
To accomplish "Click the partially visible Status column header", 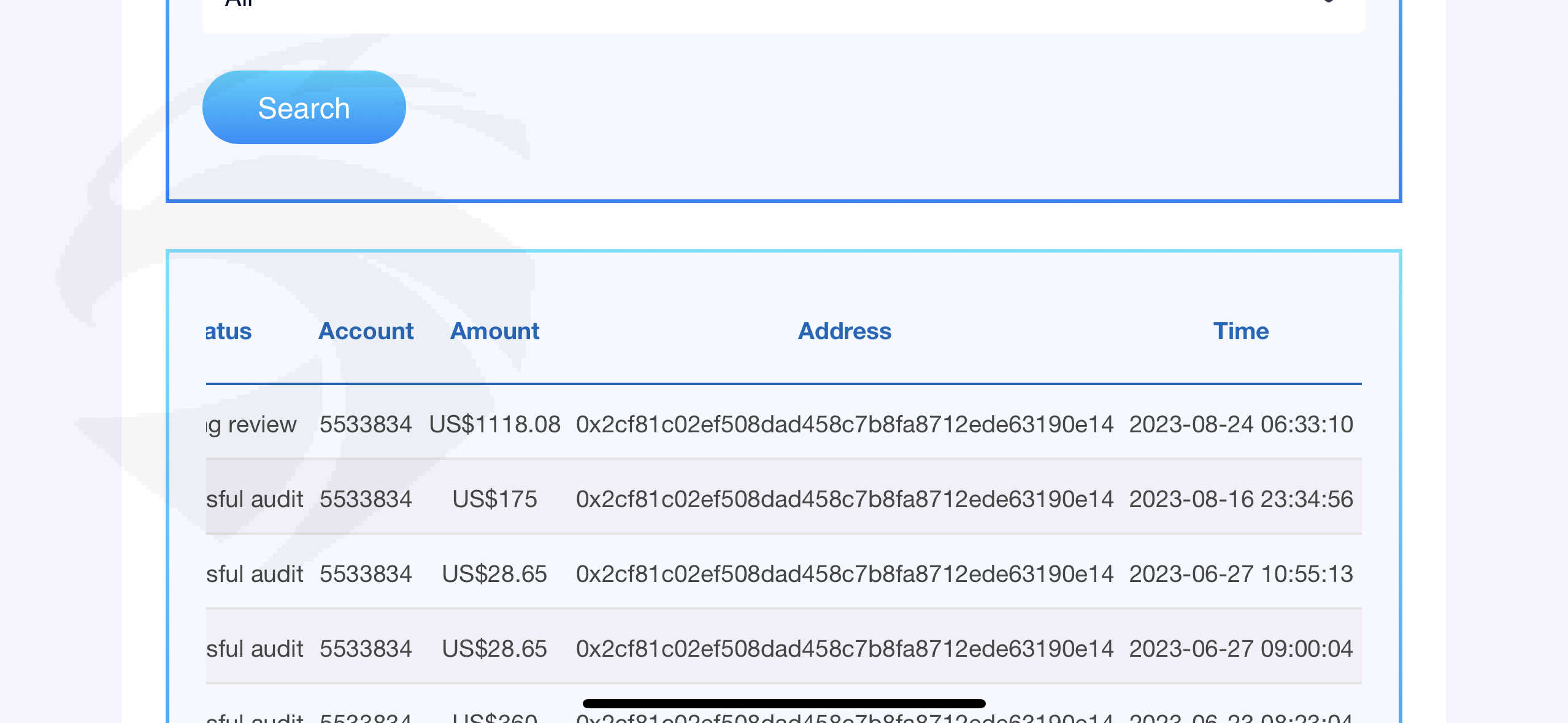I will click(x=229, y=331).
